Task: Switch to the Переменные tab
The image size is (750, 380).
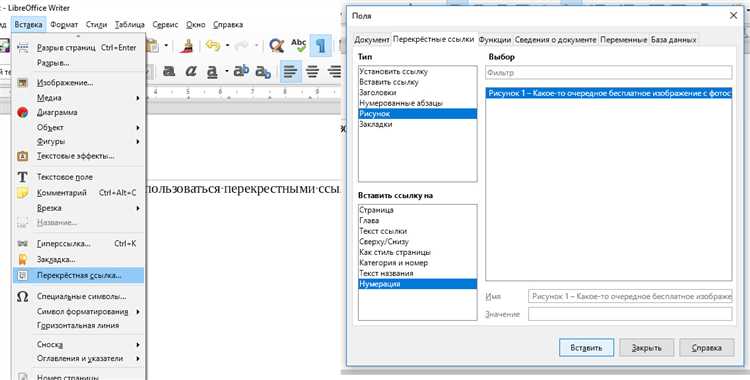Action: (x=623, y=40)
